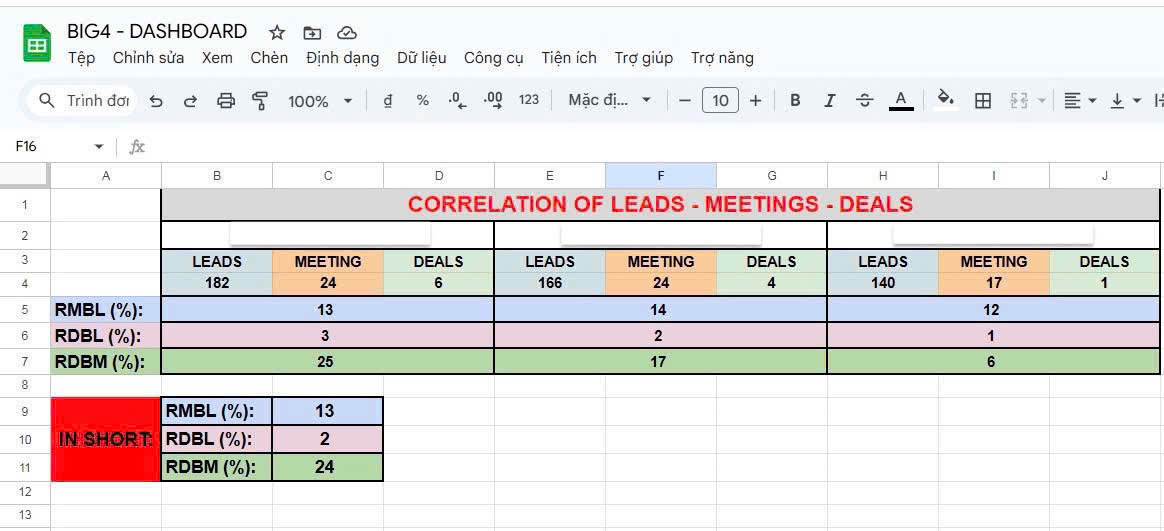Open the zoom 100% dropdown

coord(320,102)
